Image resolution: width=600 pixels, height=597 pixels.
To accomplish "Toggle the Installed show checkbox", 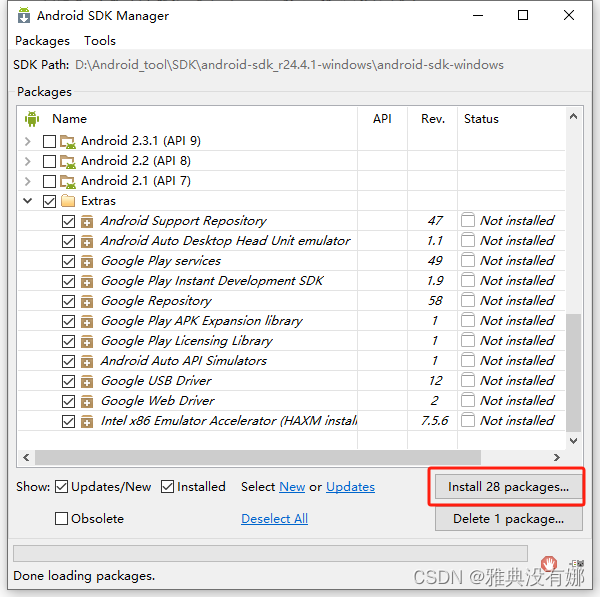I will click(168, 487).
